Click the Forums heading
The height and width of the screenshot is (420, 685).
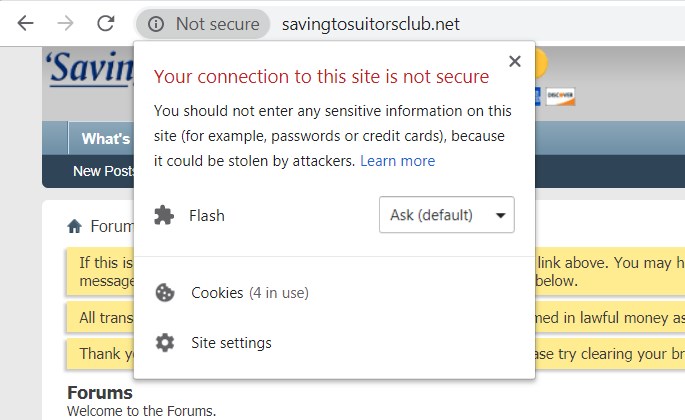99,393
